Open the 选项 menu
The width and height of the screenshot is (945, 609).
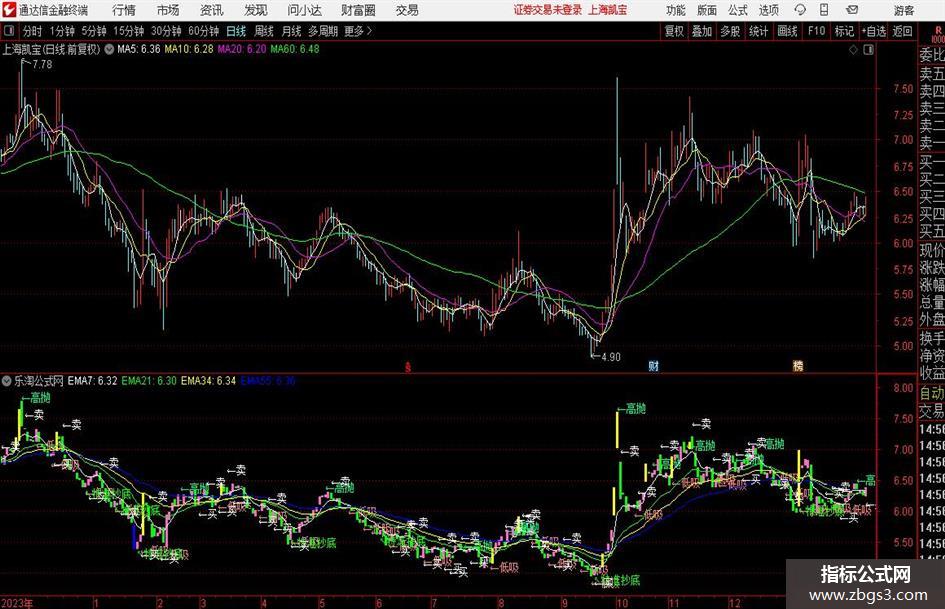click(x=768, y=10)
